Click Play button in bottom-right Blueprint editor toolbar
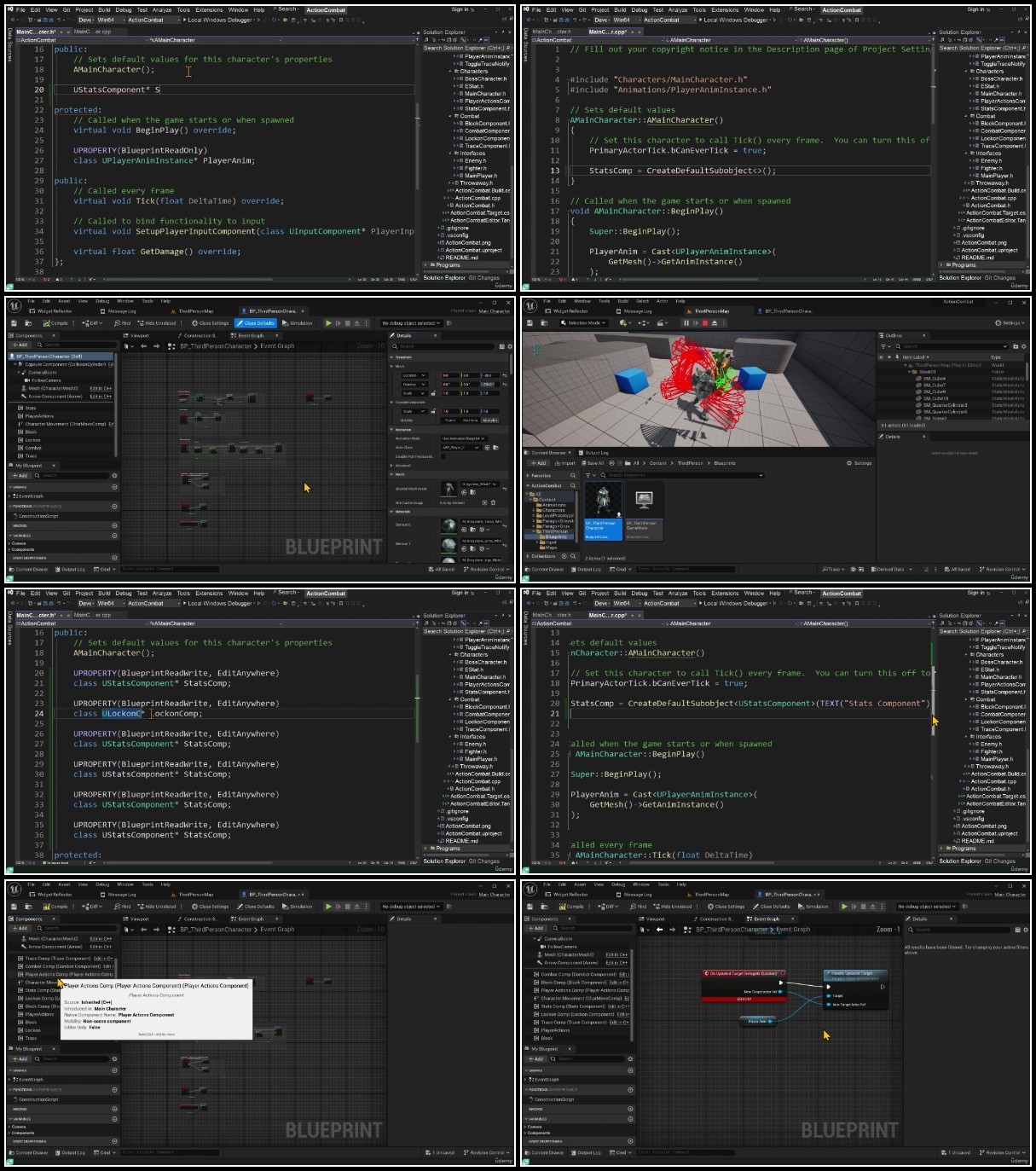This screenshot has width=1036, height=1171. [844, 907]
